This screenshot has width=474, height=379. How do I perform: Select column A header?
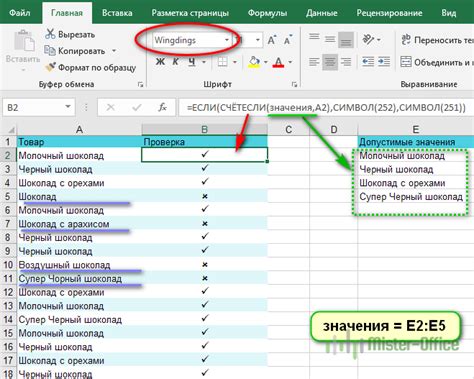(x=79, y=129)
